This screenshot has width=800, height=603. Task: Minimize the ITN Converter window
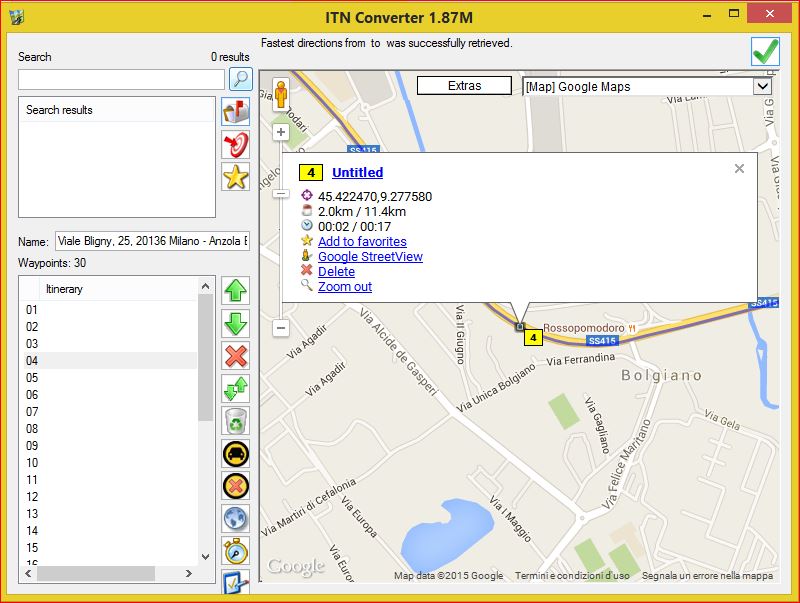707,15
